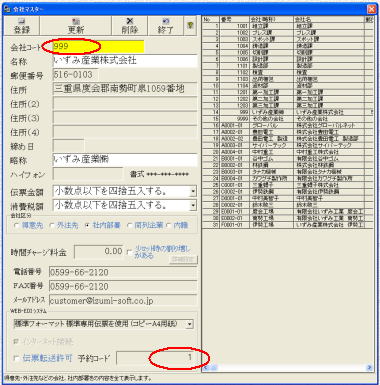Click the 名称 input field
Viewport: 380px width, 385px height.
(125, 61)
